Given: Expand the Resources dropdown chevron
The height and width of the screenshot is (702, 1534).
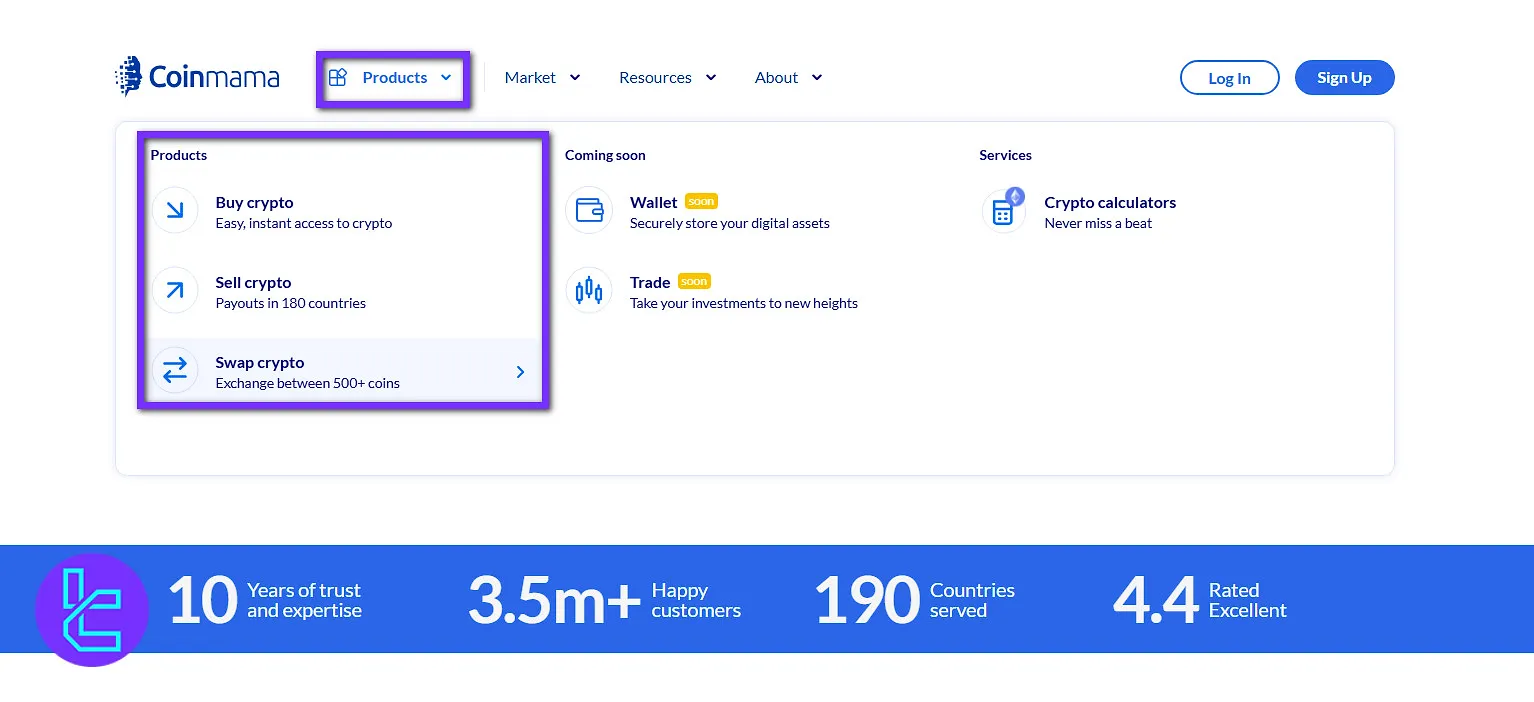Looking at the screenshot, I should 710,77.
